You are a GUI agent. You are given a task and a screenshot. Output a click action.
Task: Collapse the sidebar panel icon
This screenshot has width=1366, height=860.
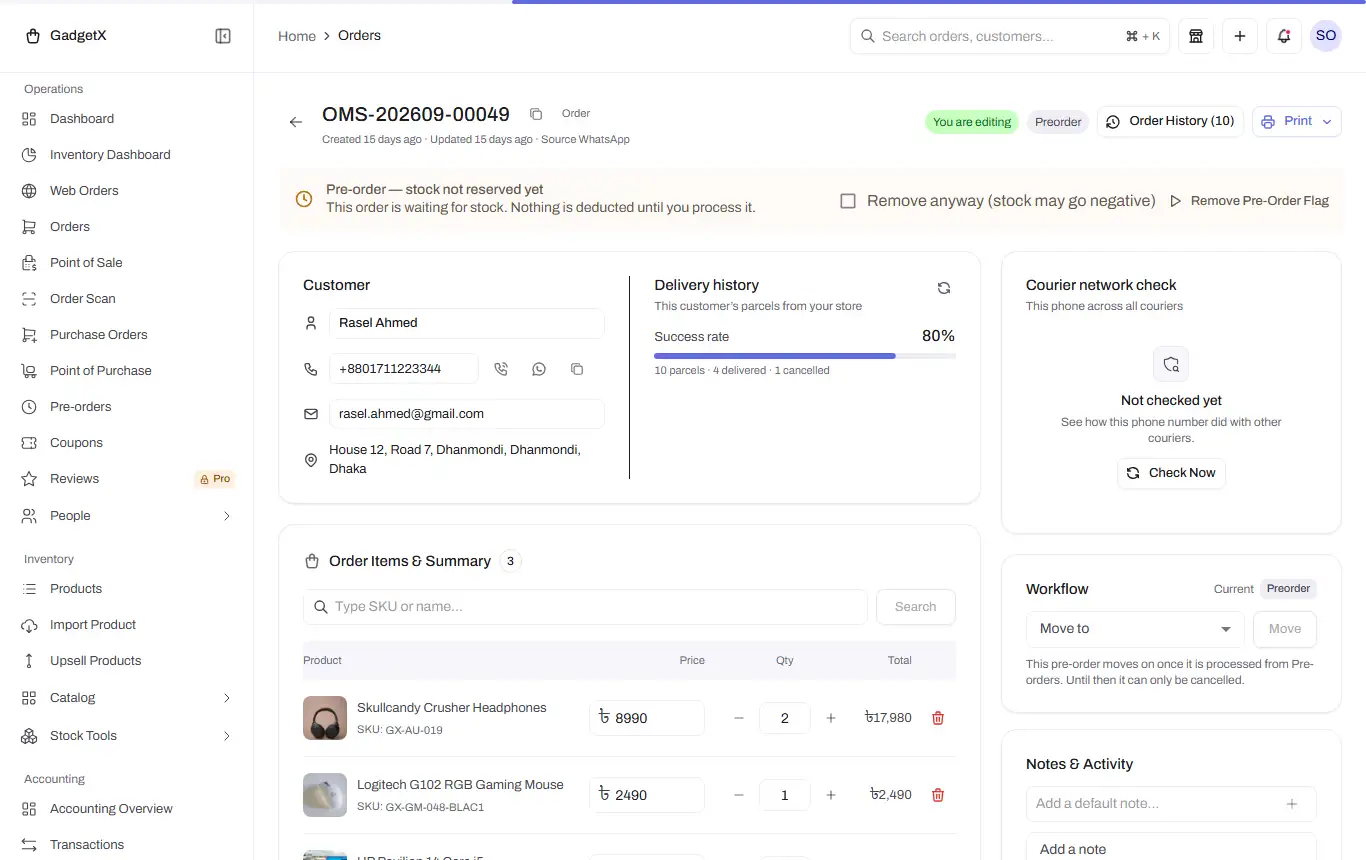pyautogui.click(x=223, y=36)
